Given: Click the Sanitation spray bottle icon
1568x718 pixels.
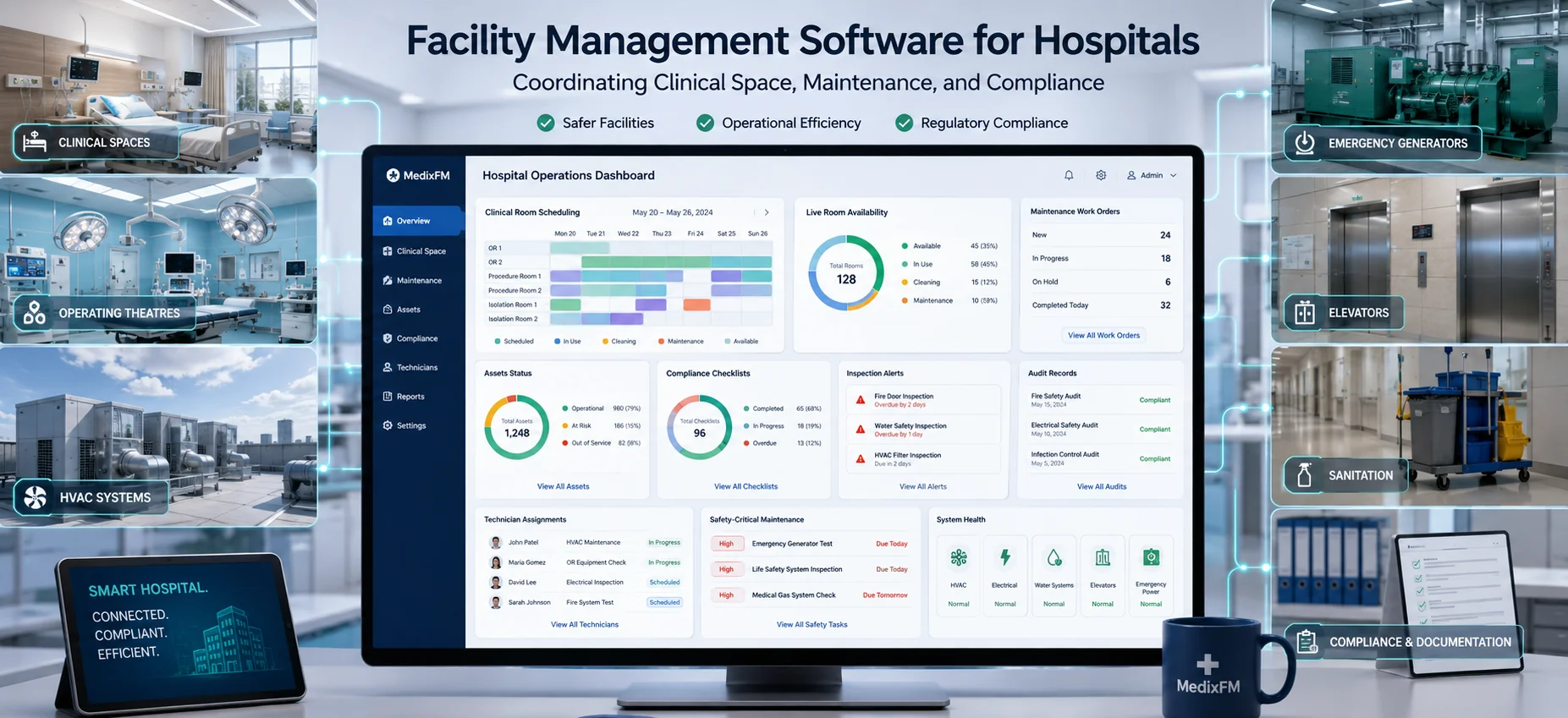Looking at the screenshot, I should (1305, 475).
